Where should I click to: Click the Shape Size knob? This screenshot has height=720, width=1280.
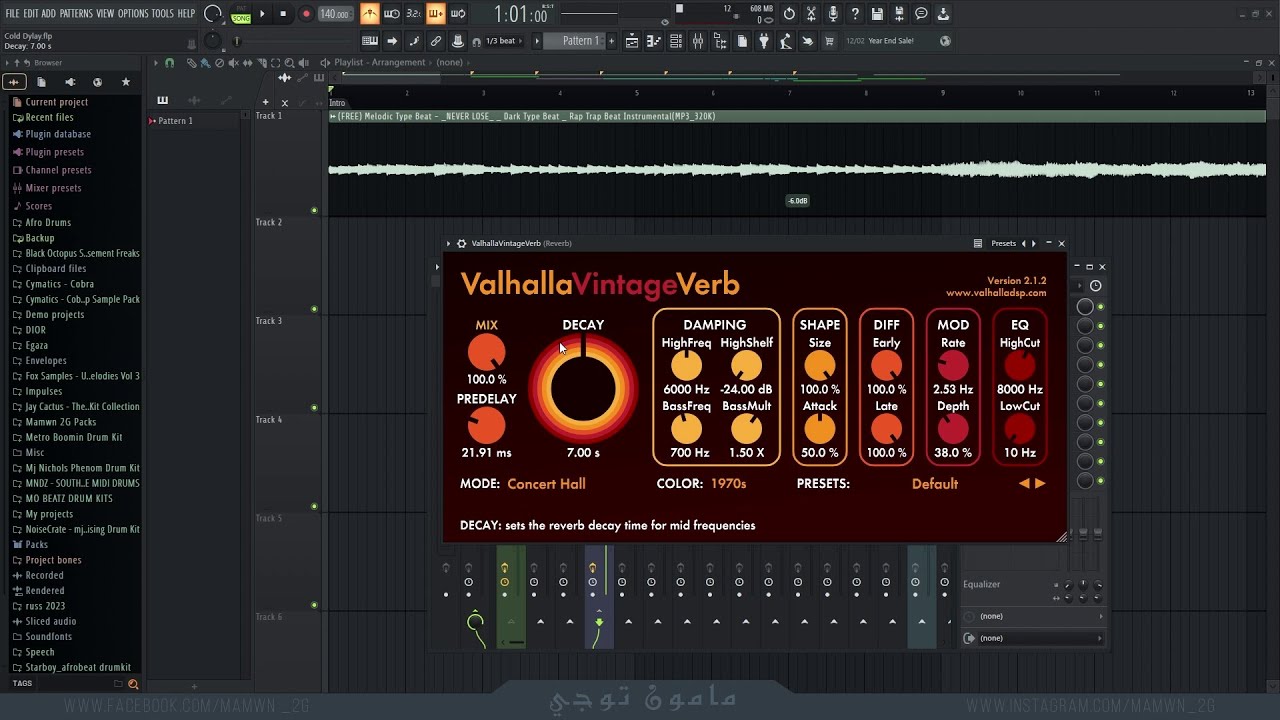[x=819, y=366]
